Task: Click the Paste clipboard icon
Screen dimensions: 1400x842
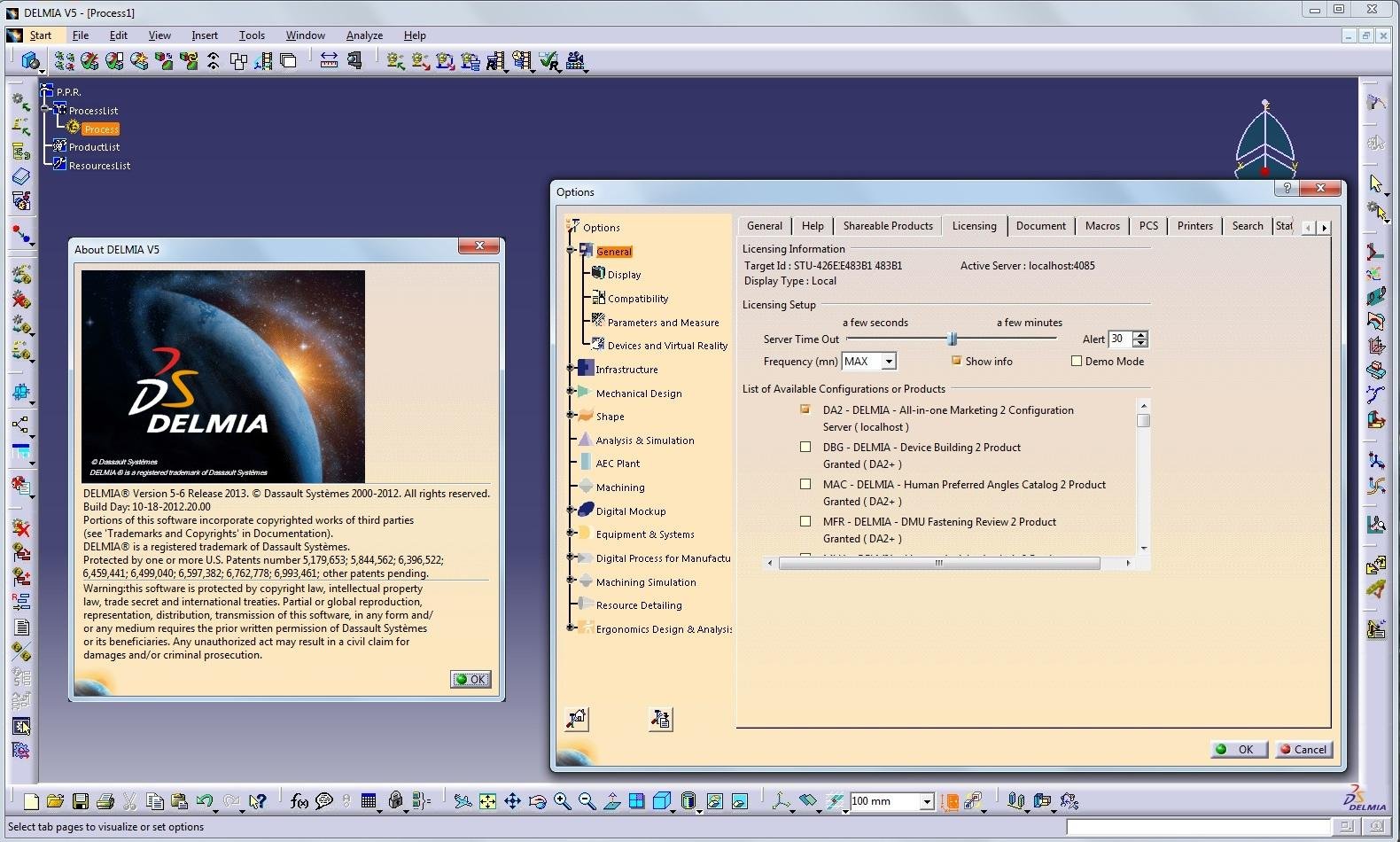Action: [x=179, y=801]
